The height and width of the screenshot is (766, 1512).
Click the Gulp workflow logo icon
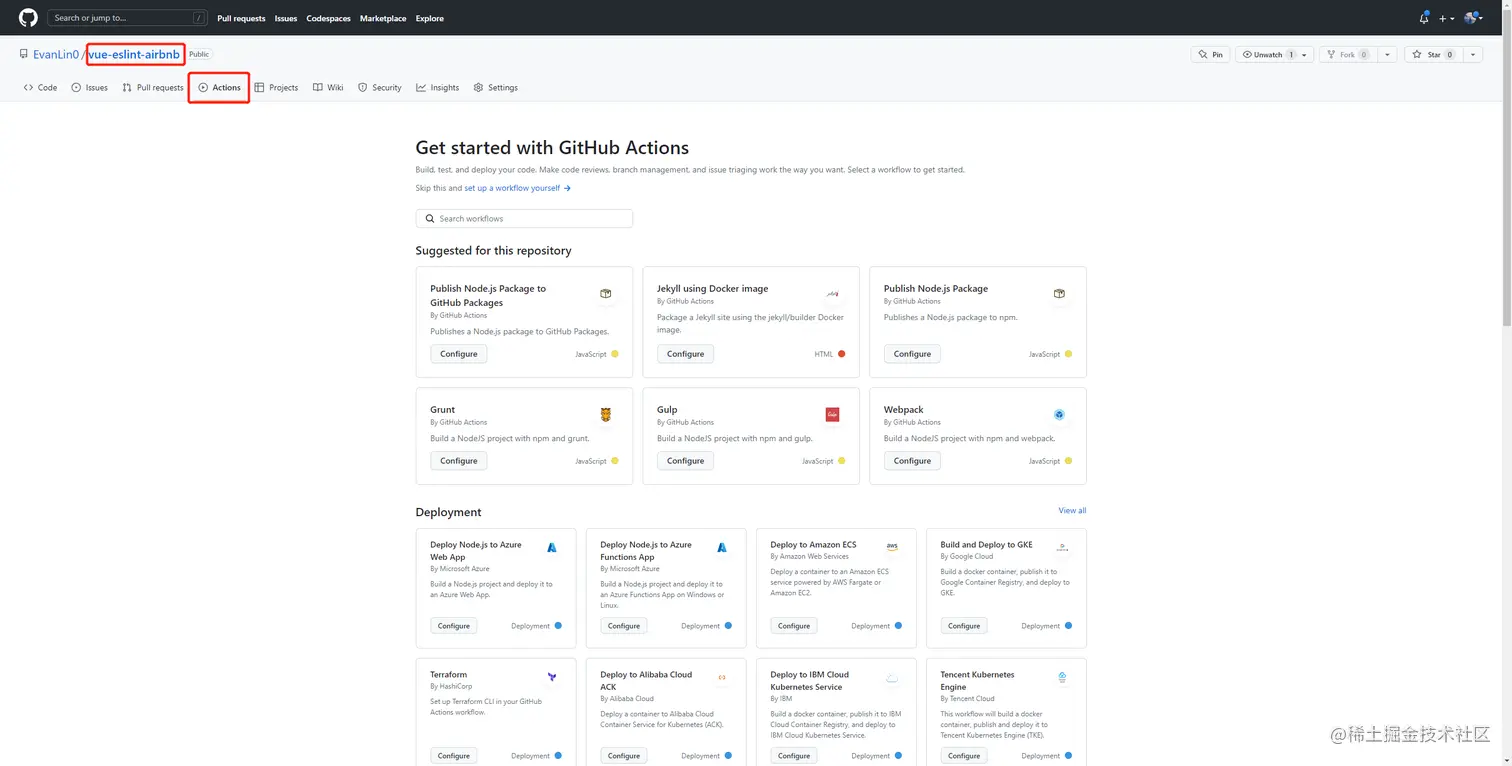(832, 415)
